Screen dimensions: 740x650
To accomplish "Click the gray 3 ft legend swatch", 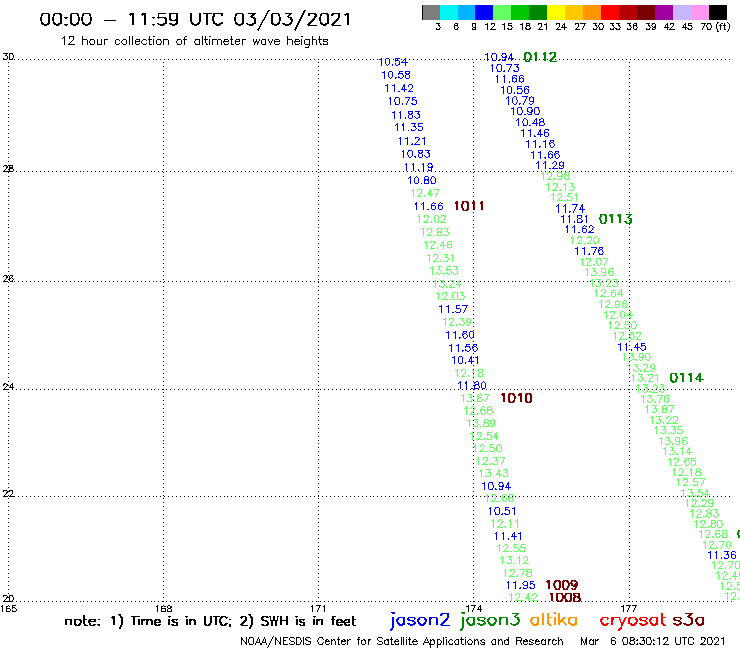I will [431, 12].
